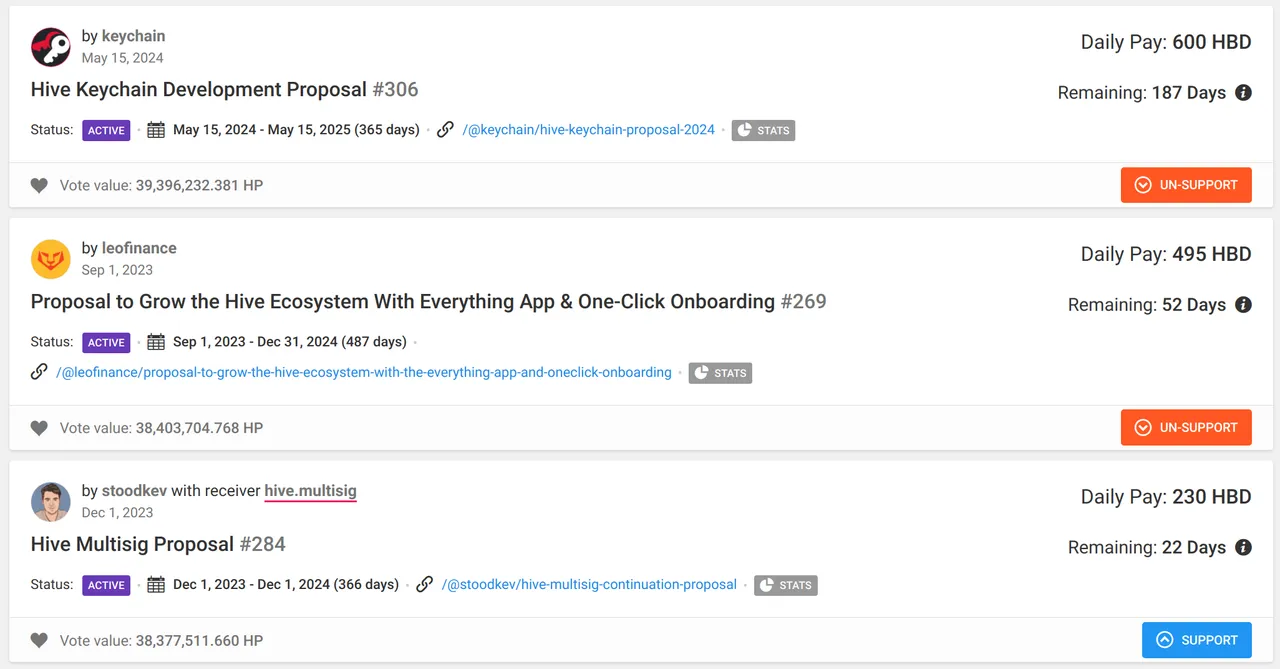Viewport: 1280px width, 669px height.
Task: Open leofinance's lion avatar icon
Action: coord(51,259)
